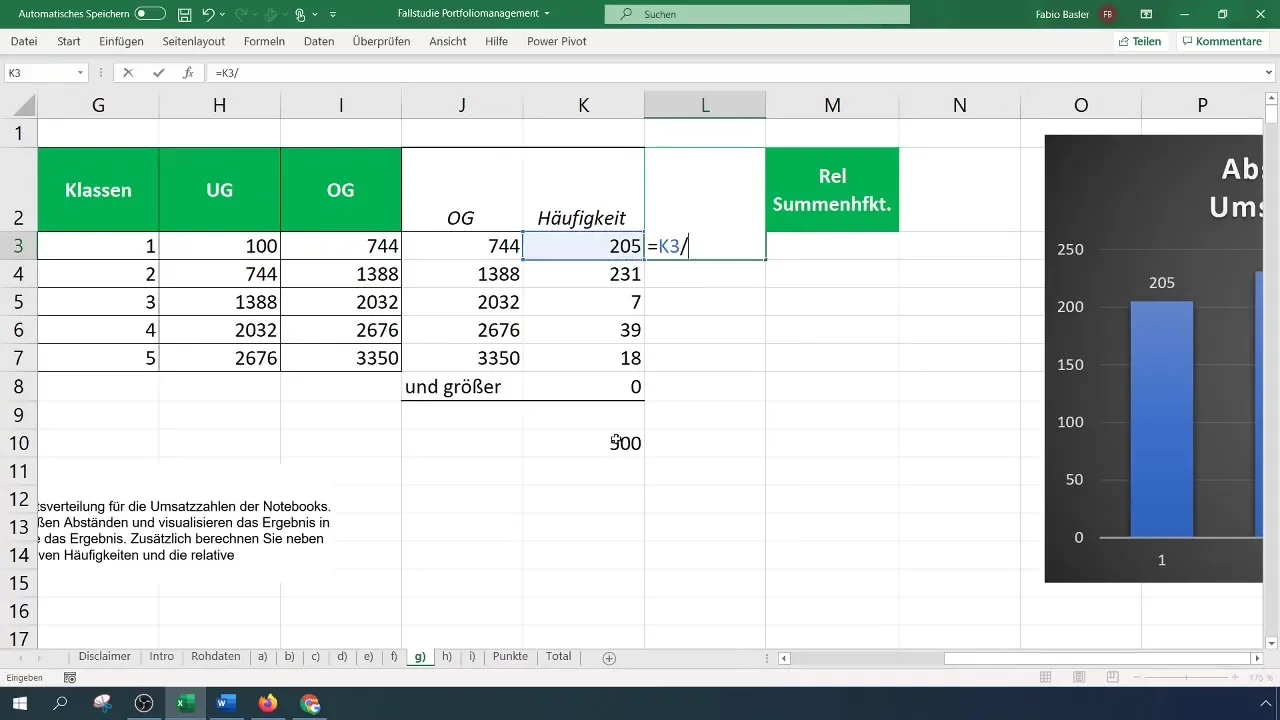This screenshot has height=720, width=1280.
Task: Click the Undo arrow icon
Action: click(207, 14)
